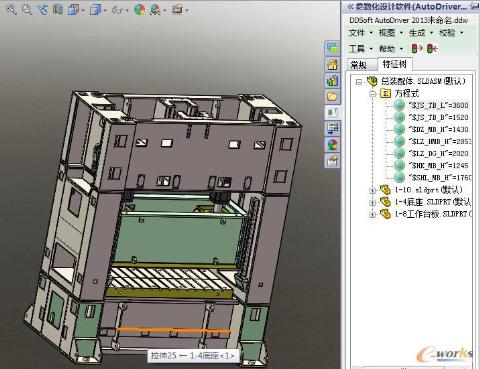Open the Appearances color ball task pane icon
The height and width of the screenshot is (369, 480).
point(332,144)
